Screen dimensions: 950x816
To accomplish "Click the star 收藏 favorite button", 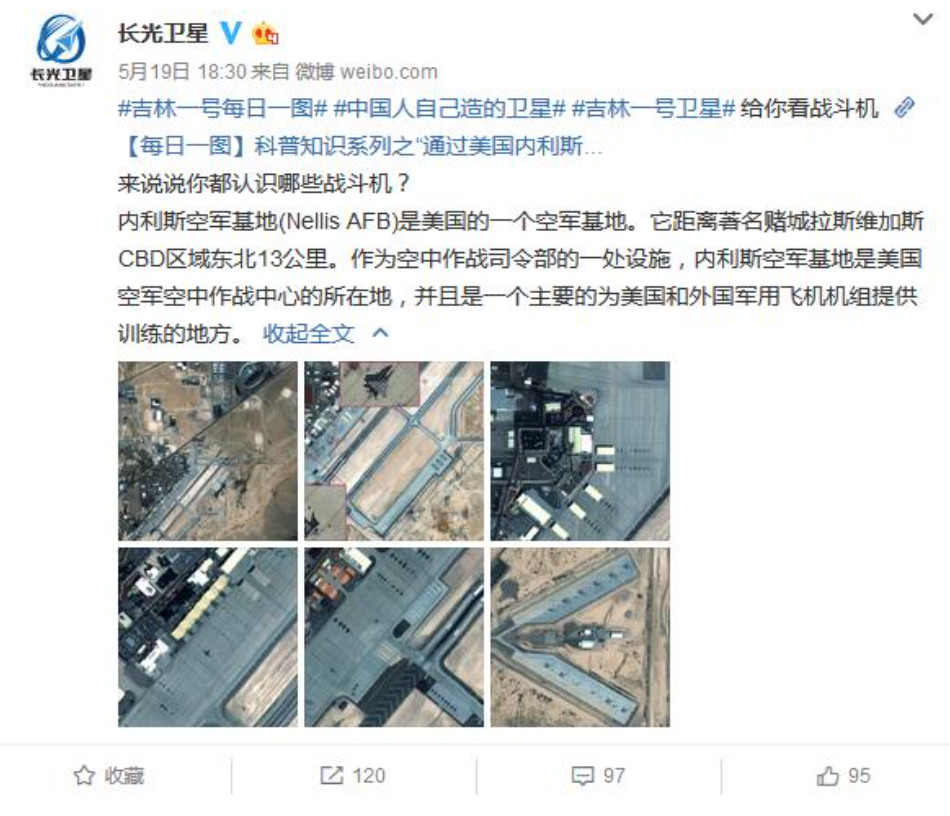I will click(109, 775).
